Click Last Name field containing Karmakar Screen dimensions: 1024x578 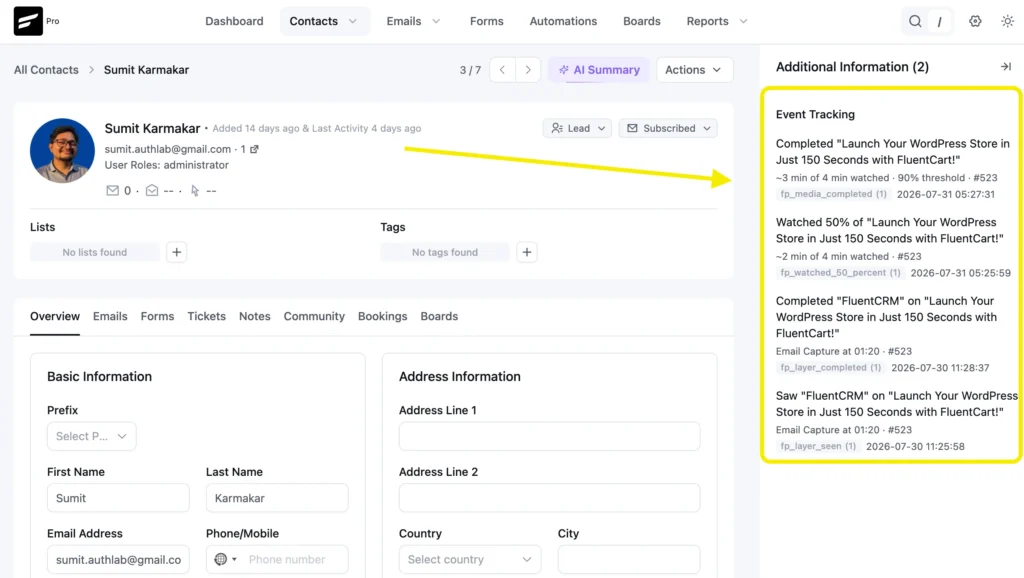(277, 498)
